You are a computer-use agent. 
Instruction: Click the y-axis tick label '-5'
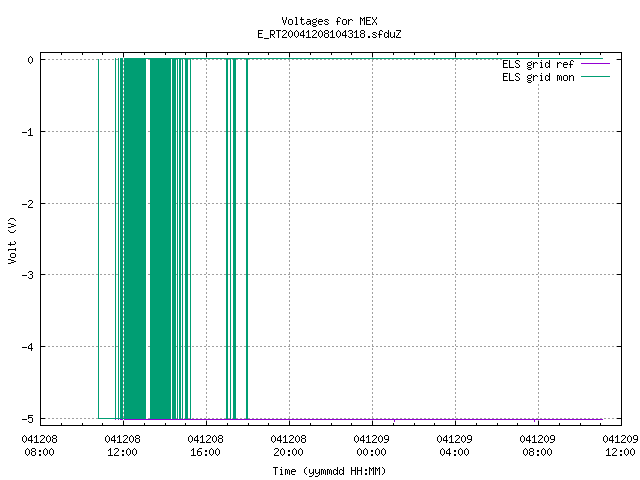(x=28, y=419)
